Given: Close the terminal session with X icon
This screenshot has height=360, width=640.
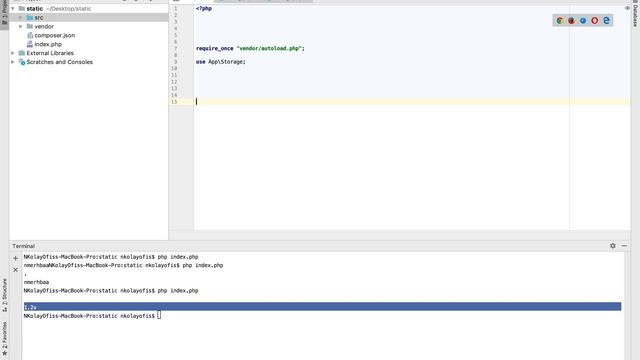Looking at the screenshot, I should 16,270.
